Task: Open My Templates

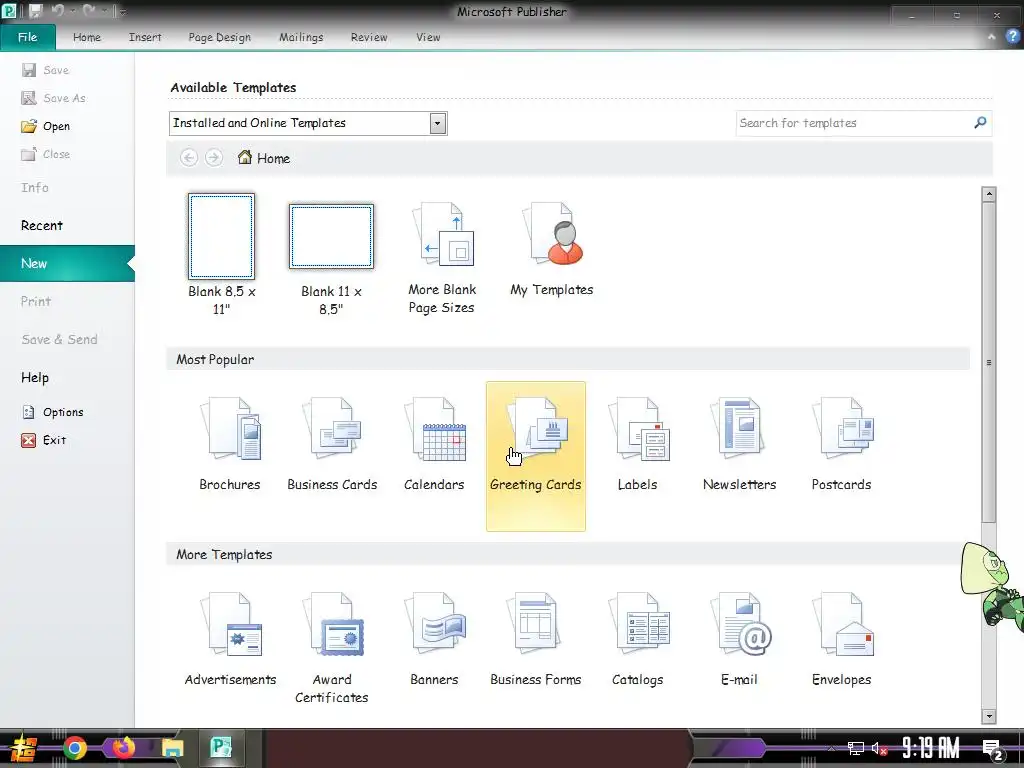Action: pyautogui.click(x=552, y=249)
